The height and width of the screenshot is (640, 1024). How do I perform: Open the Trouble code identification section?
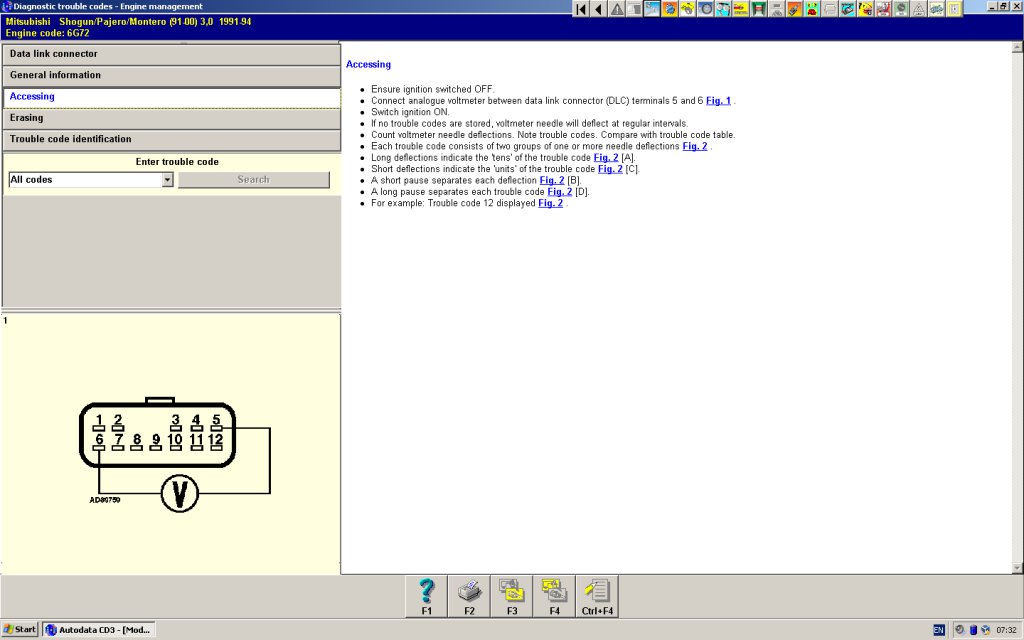pos(171,139)
